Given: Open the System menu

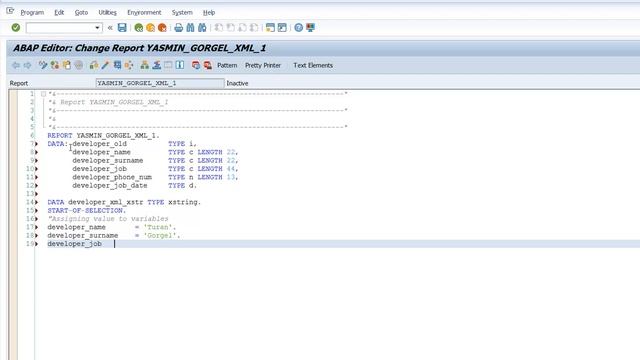Looking at the screenshot, I should tap(182, 13).
